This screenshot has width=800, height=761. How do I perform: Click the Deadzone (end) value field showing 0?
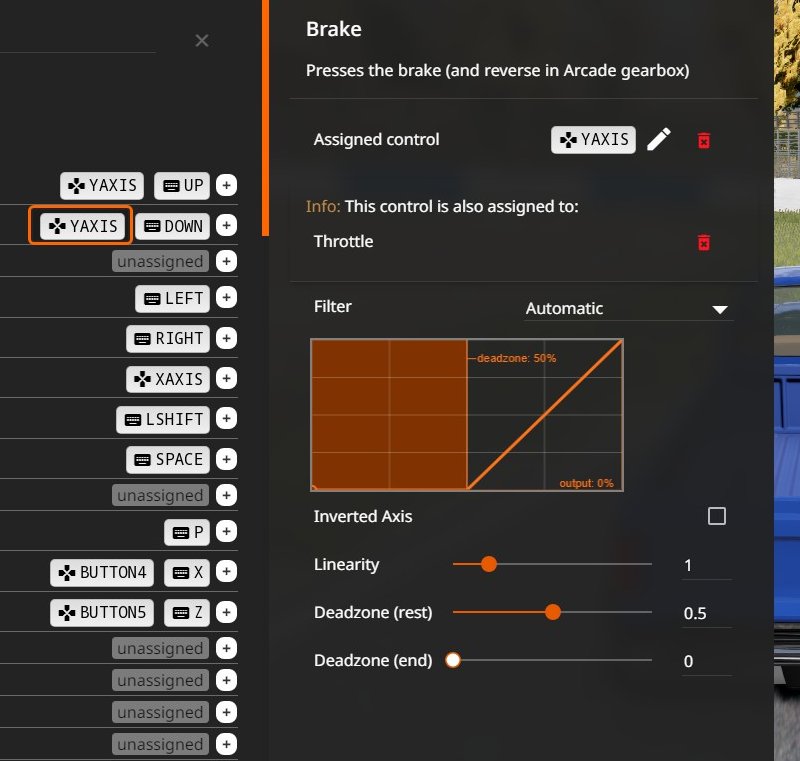[x=707, y=661]
